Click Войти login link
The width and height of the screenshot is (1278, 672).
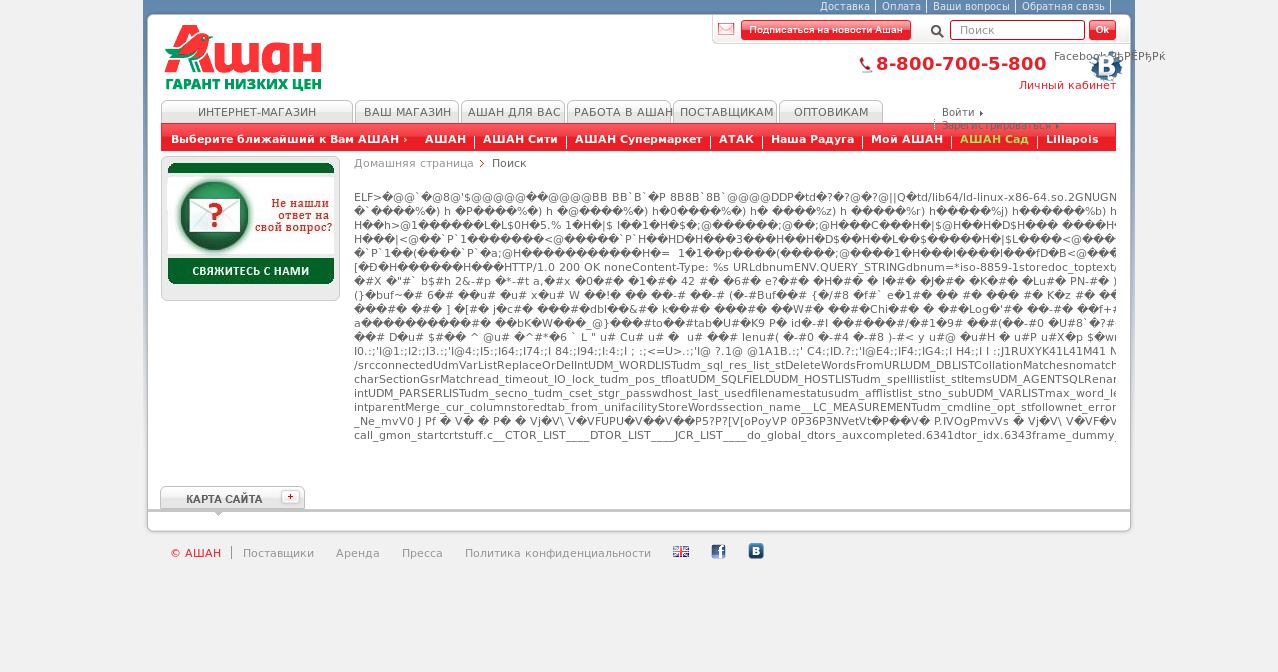[x=958, y=112]
